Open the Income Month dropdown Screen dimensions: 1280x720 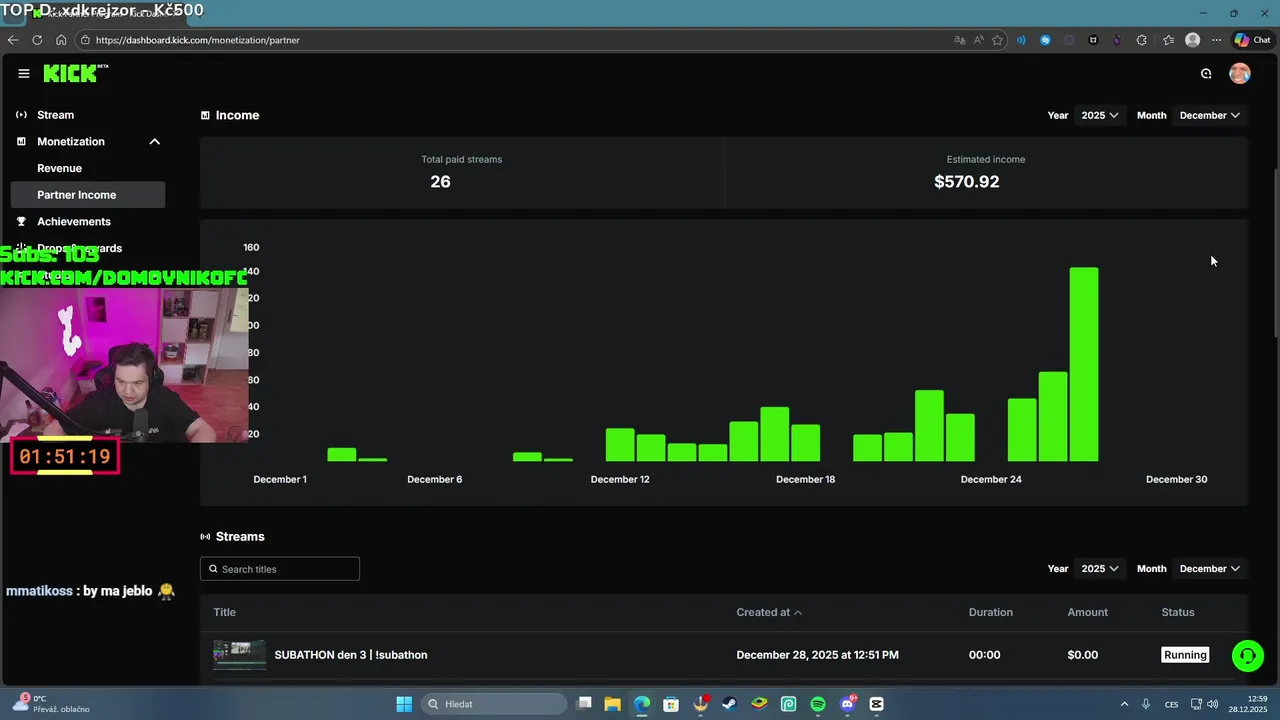point(1209,115)
